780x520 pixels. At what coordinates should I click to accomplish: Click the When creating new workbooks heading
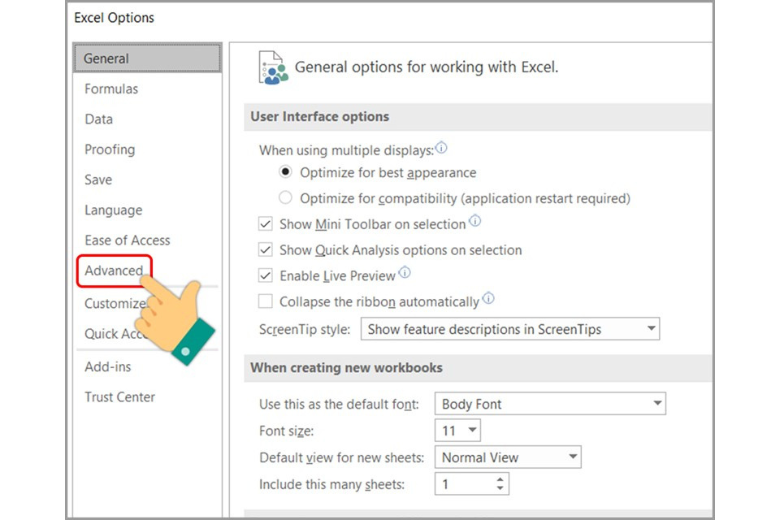pos(346,368)
